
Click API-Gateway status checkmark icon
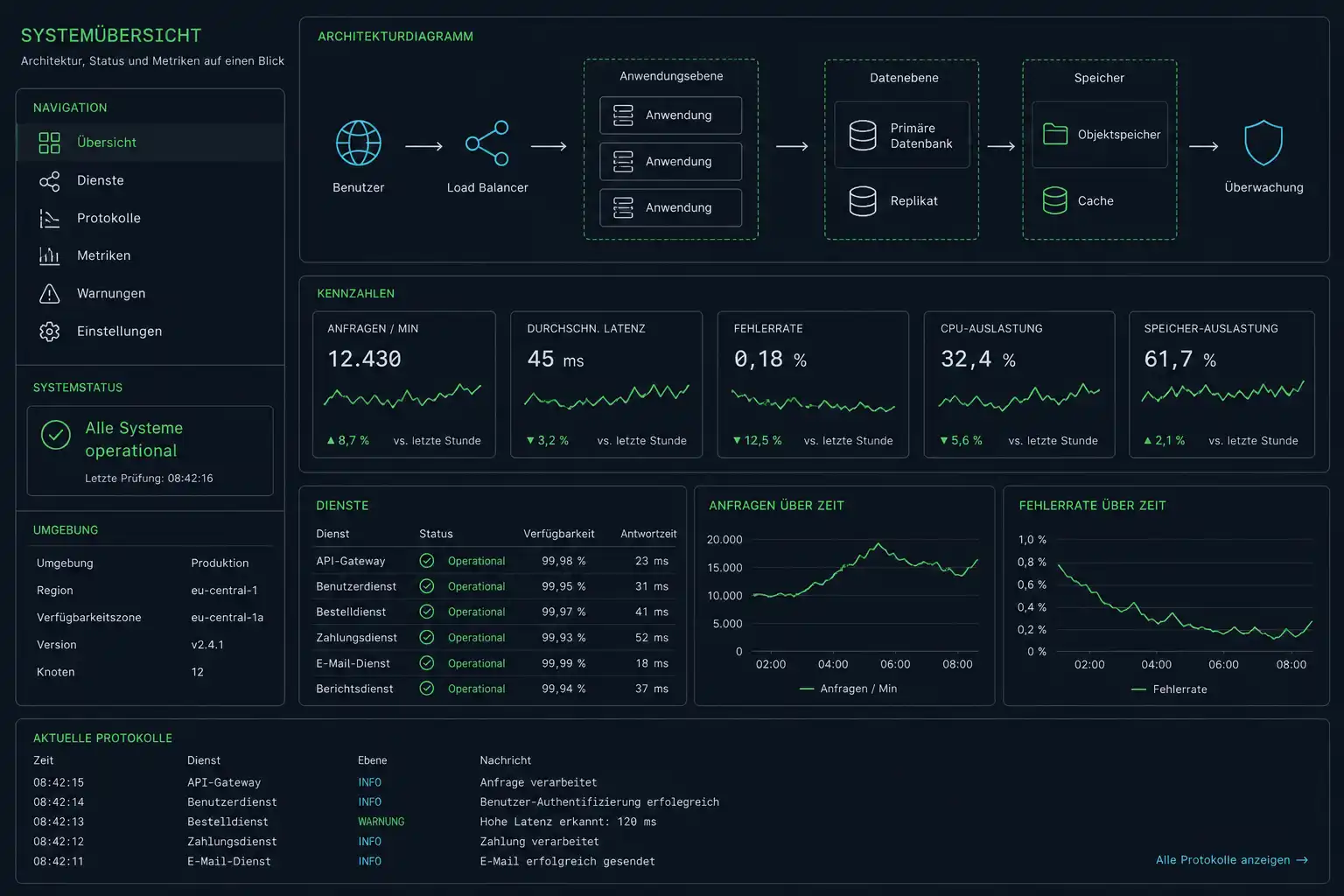click(427, 561)
